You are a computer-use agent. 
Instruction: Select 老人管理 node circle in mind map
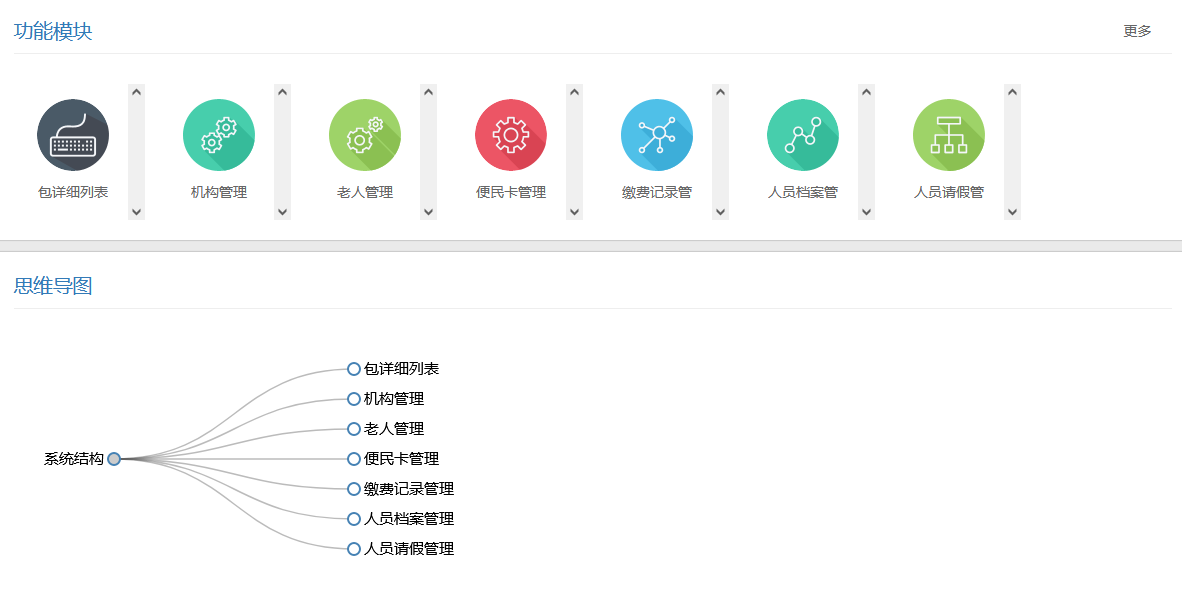coord(354,429)
